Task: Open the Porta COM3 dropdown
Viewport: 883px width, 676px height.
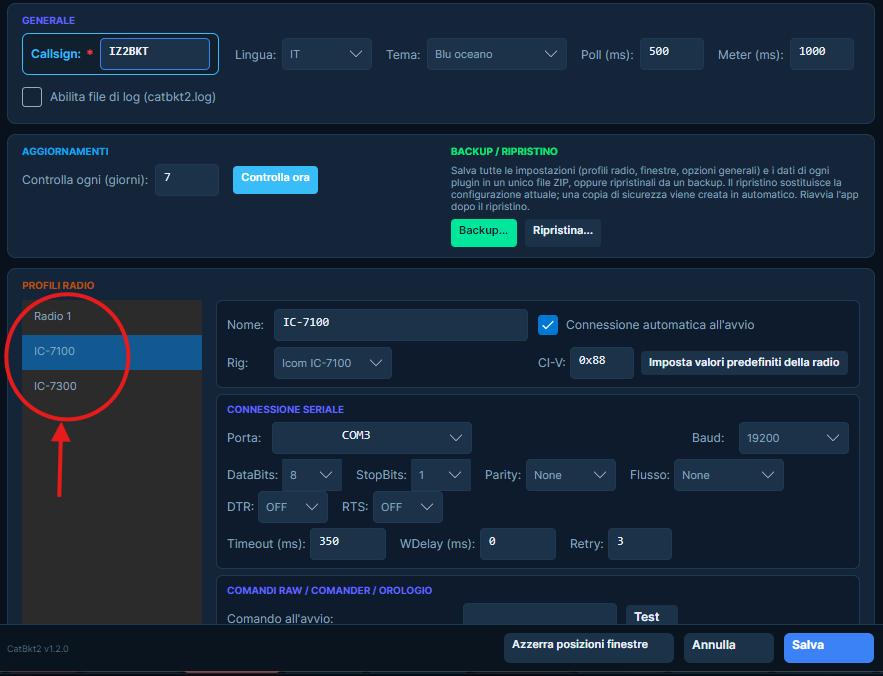Action: [372, 438]
